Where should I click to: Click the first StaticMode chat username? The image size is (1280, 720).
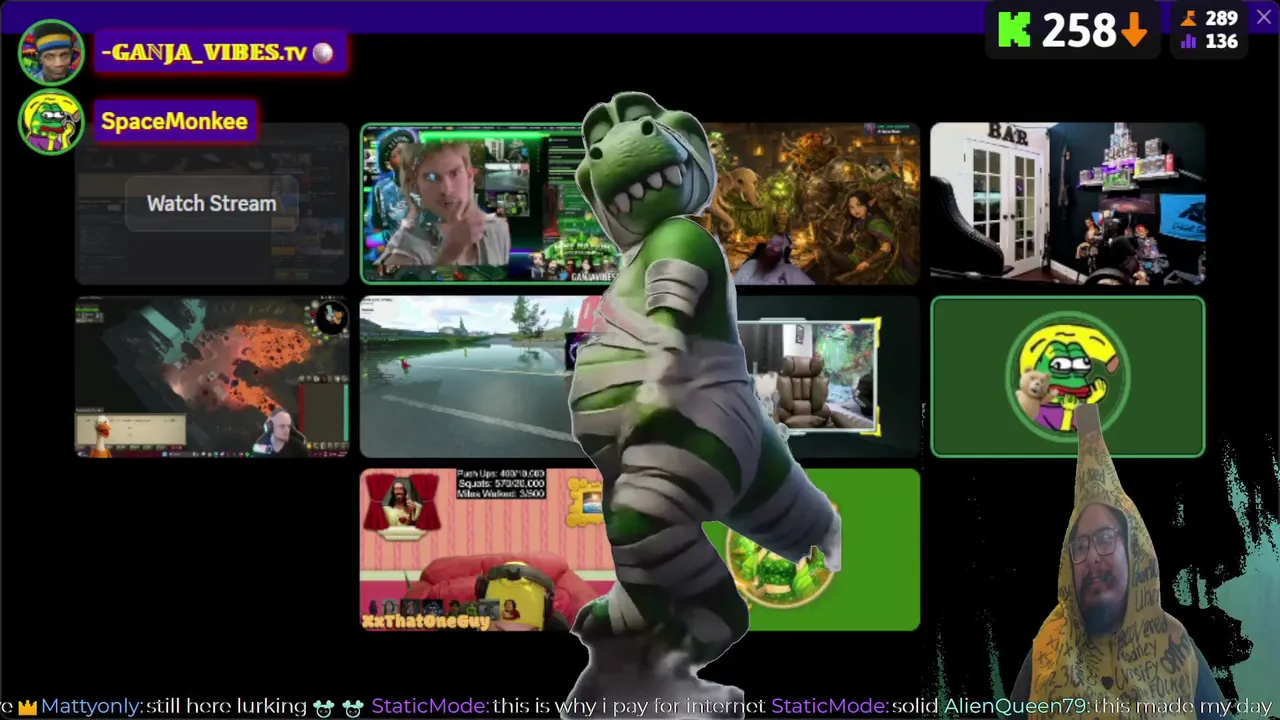427,706
